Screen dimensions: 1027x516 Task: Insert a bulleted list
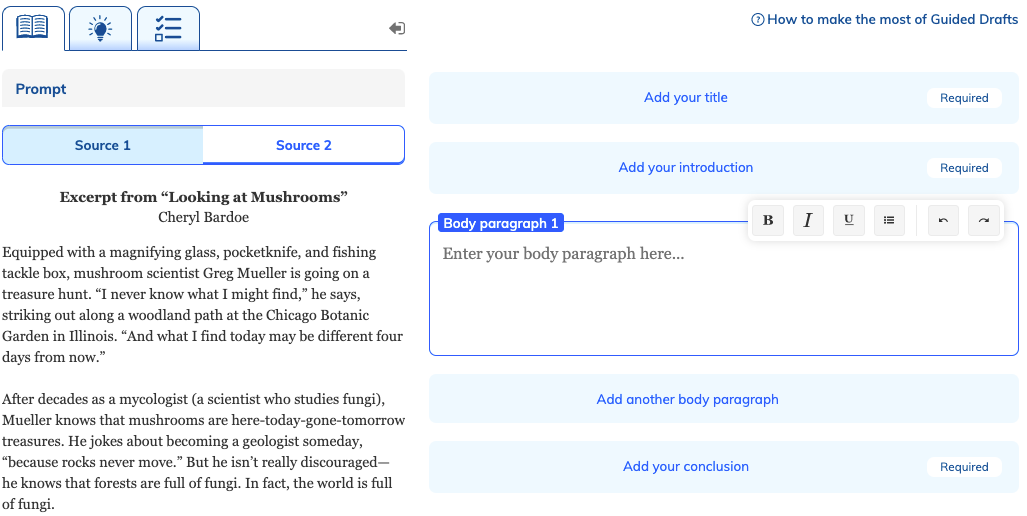coord(889,220)
